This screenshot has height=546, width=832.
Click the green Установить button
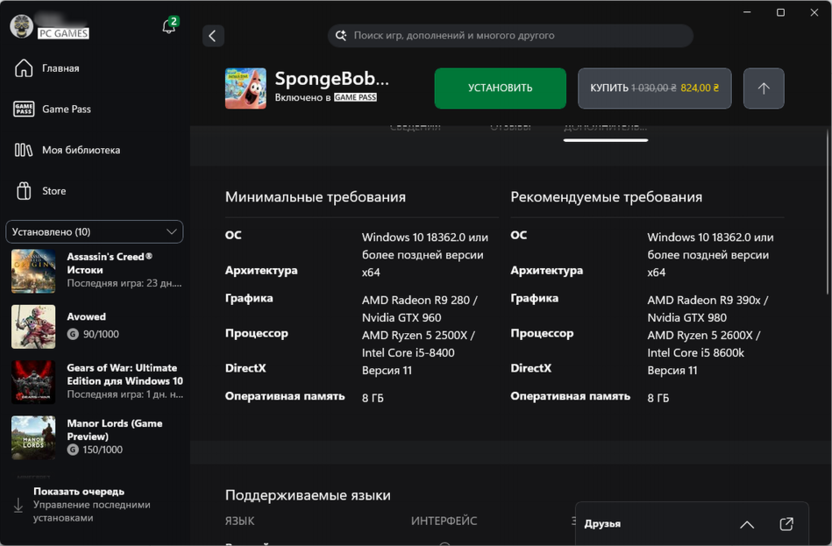pos(500,88)
